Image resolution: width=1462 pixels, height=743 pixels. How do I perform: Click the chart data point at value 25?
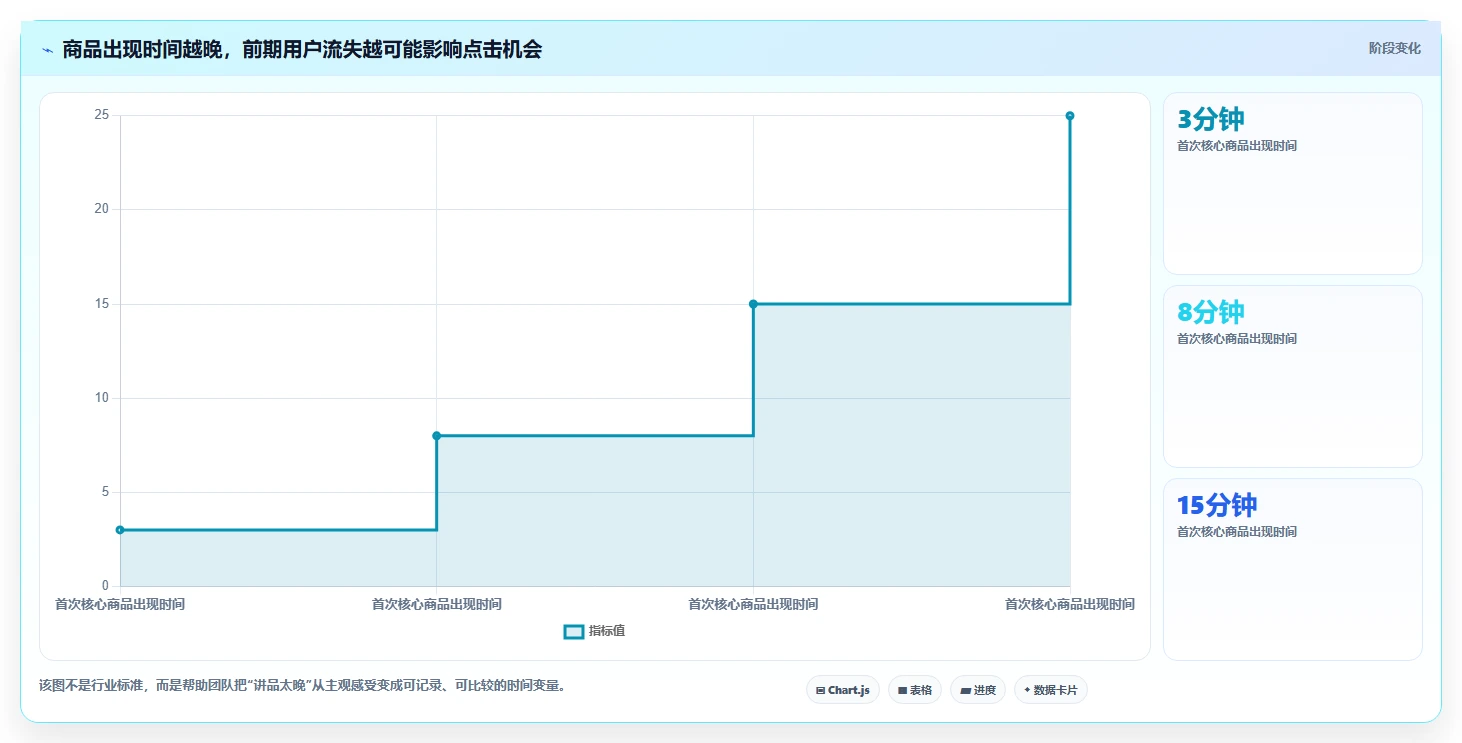click(x=1070, y=116)
